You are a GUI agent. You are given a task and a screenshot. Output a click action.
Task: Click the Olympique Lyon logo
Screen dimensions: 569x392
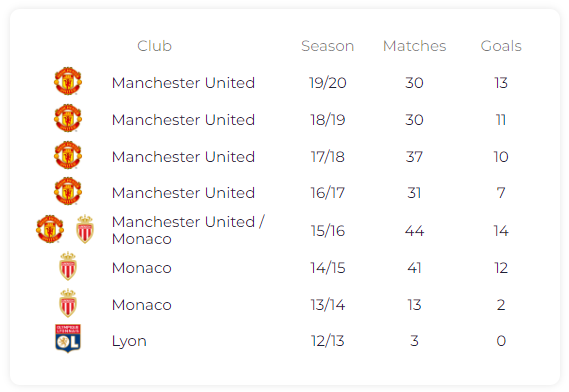coord(68,338)
